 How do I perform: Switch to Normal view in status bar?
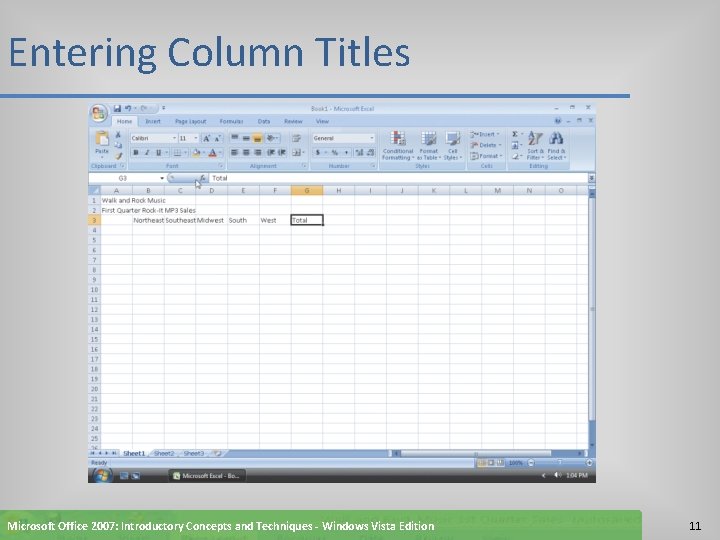(x=481, y=463)
